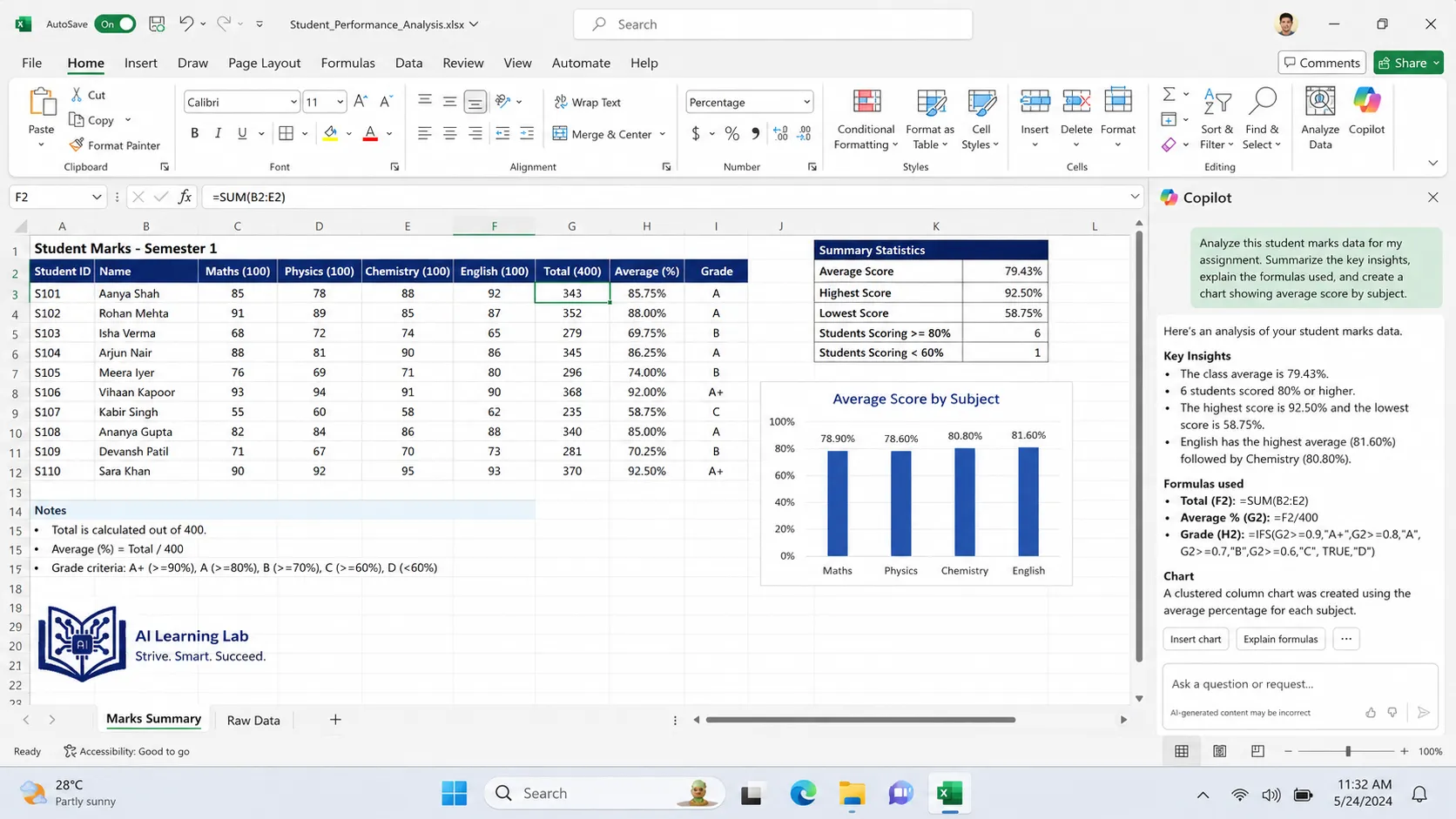Expand the formula bar
This screenshot has height=819, width=1456.
(1134, 197)
